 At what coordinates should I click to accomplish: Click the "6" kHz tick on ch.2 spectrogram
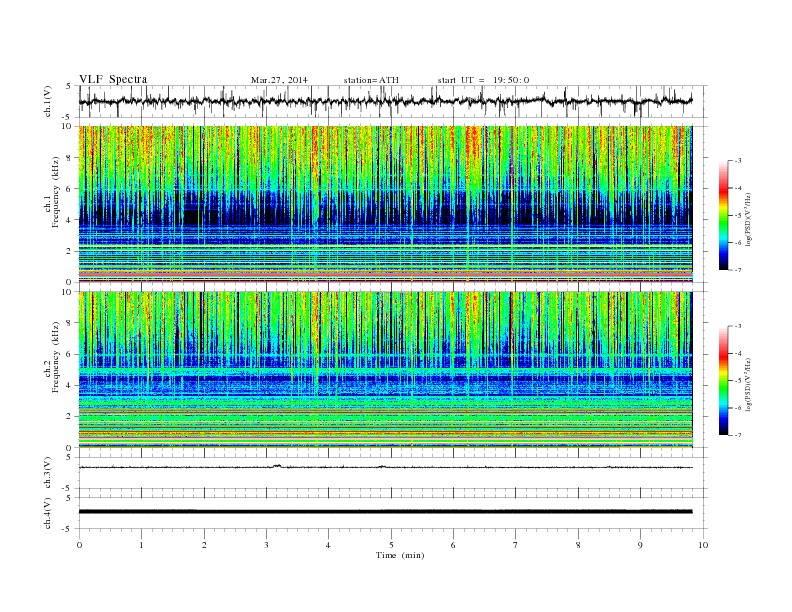69,354
